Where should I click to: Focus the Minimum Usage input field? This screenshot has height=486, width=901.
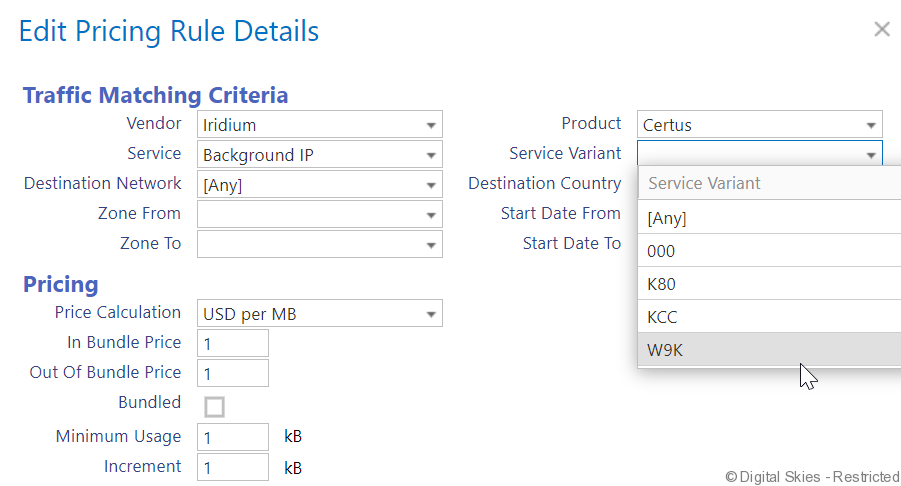pos(233,437)
